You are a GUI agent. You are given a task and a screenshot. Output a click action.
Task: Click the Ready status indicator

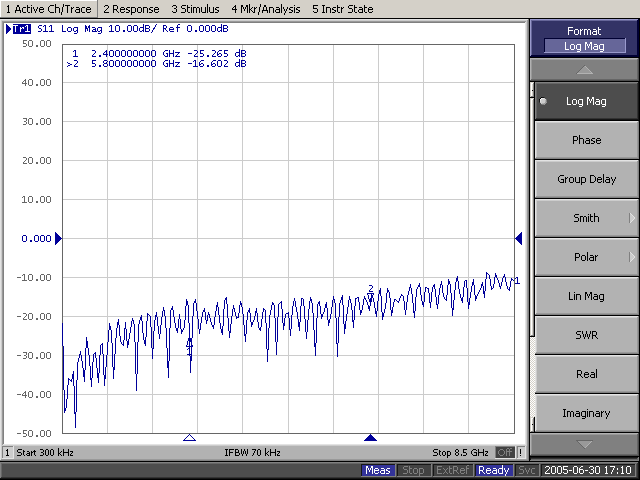coord(494,470)
